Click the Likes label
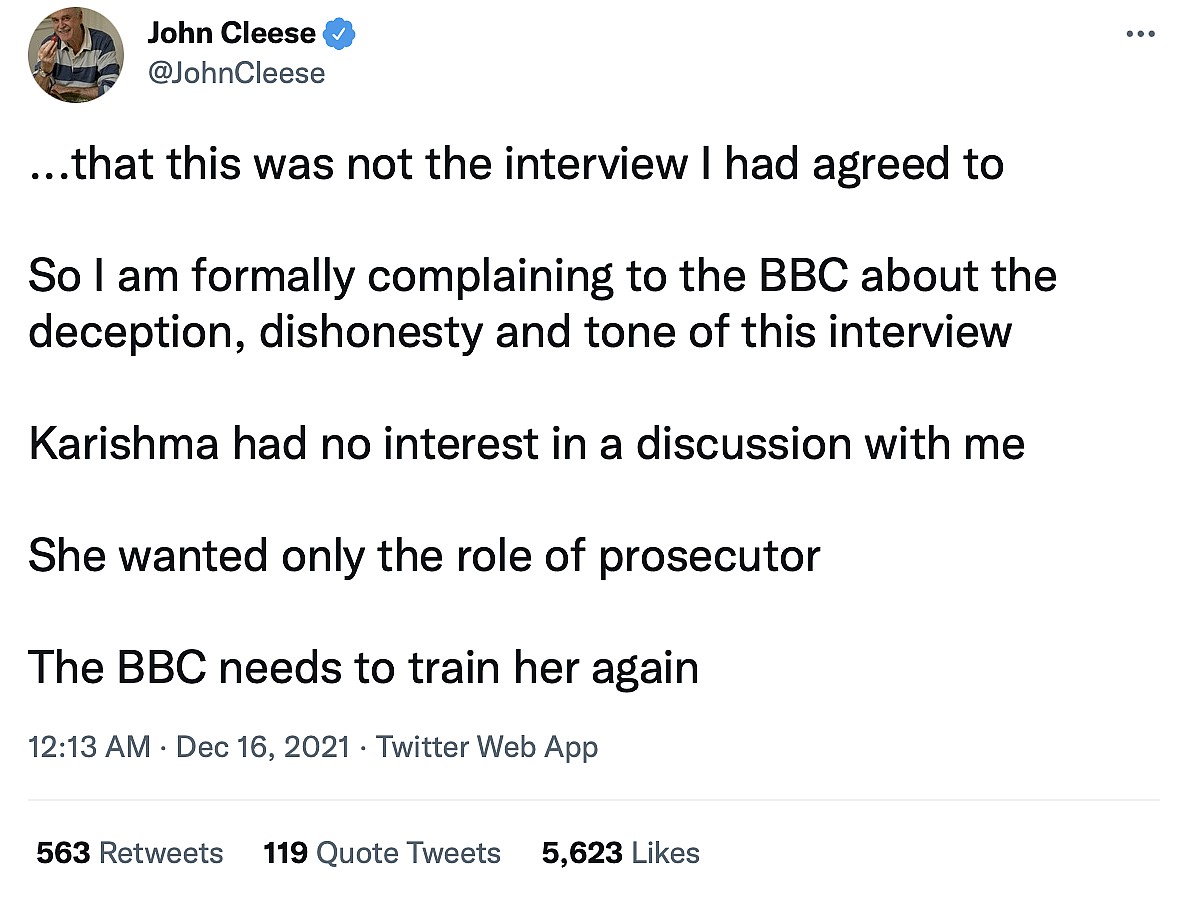This screenshot has height=900, width=1186. click(666, 853)
